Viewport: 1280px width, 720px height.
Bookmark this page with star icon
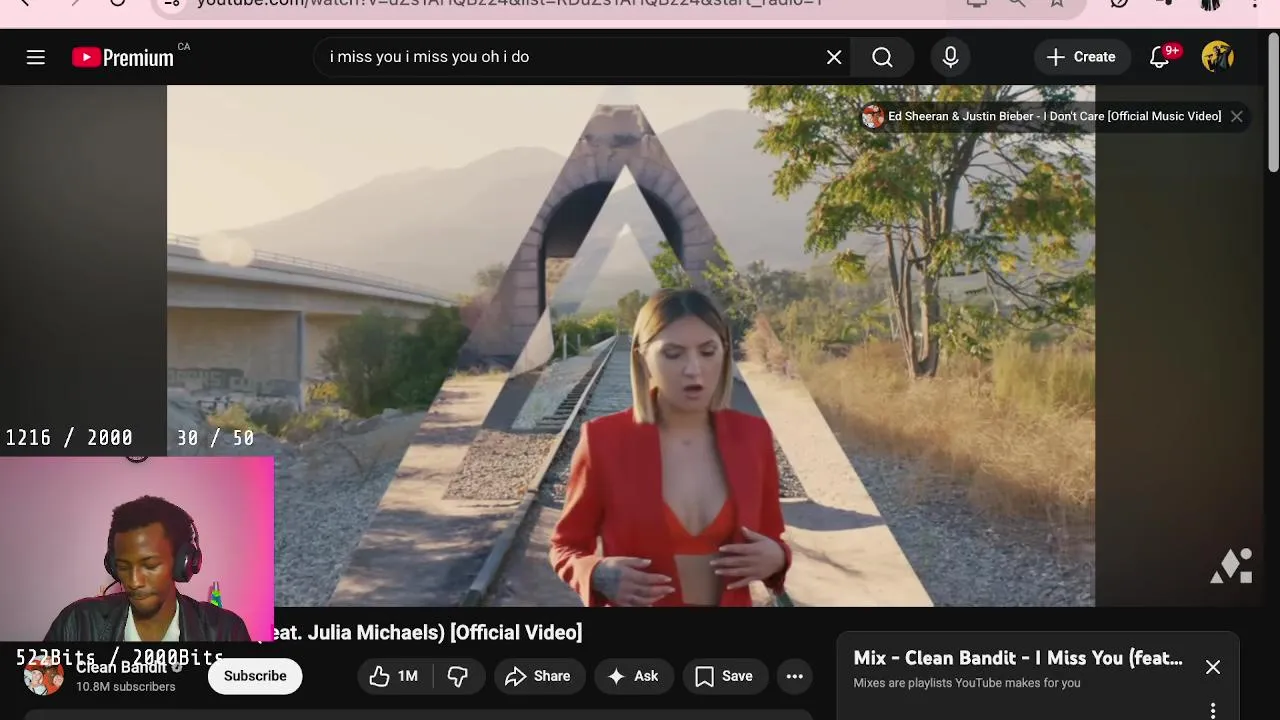pyautogui.click(x=1057, y=3)
